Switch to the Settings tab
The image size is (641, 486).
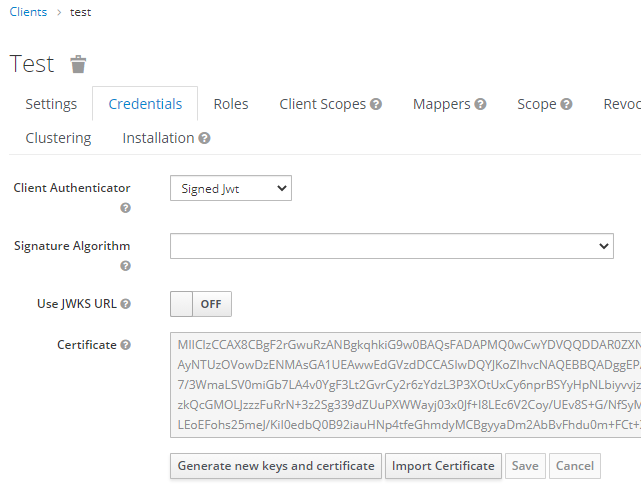(x=51, y=104)
